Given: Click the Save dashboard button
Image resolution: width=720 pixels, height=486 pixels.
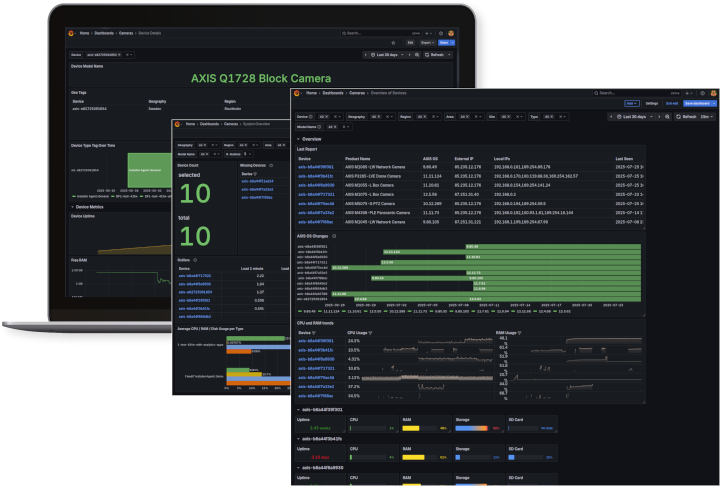Looking at the screenshot, I should (699, 103).
